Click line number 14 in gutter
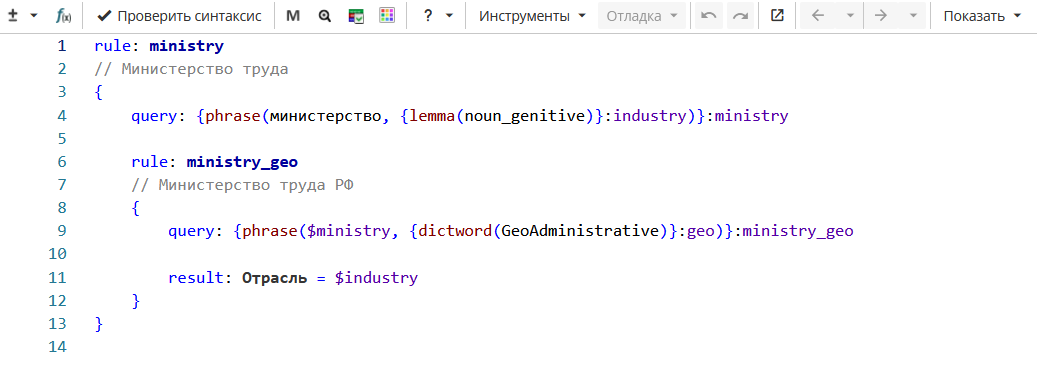Image resolution: width=1037 pixels, height=365 pixels. tap(58, 346)
